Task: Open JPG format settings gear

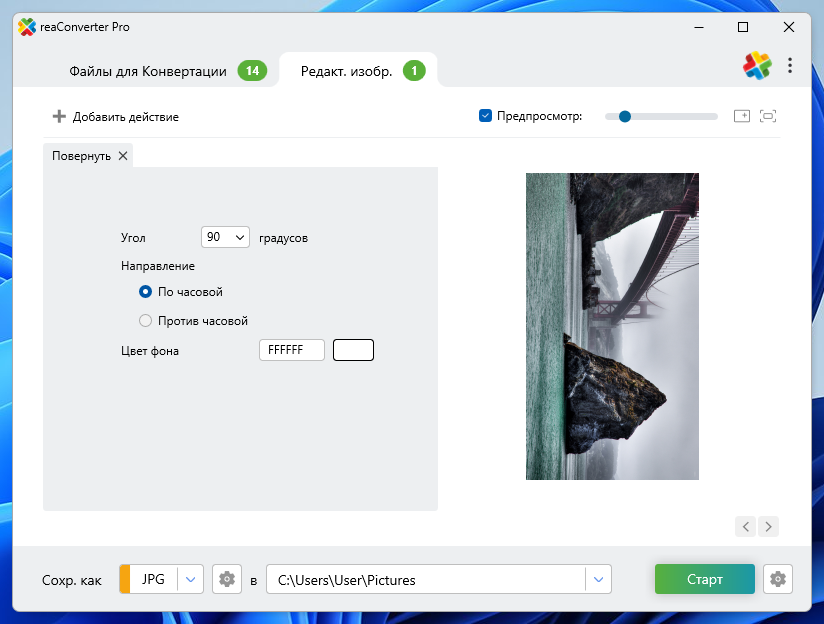Action: tap(227, 579)
